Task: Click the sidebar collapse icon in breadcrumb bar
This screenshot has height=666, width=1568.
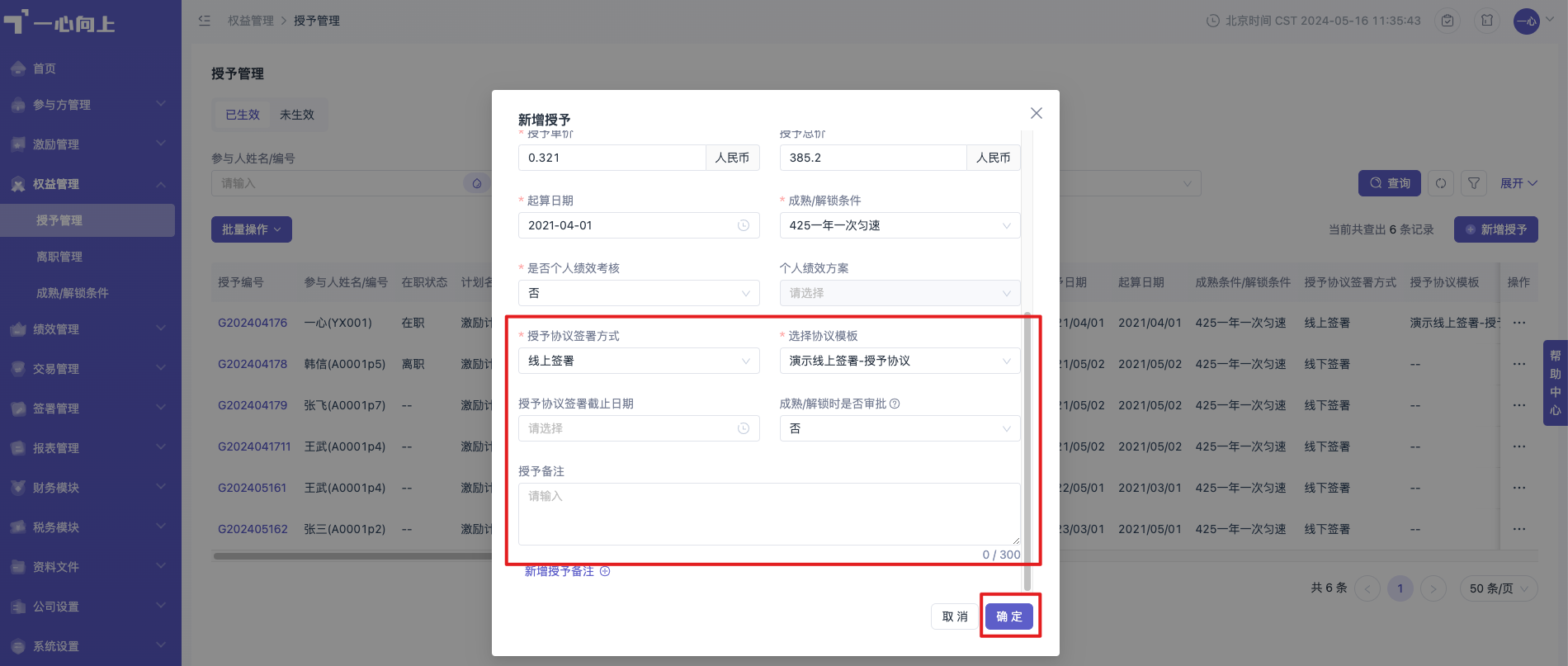Action: point(205,21)
